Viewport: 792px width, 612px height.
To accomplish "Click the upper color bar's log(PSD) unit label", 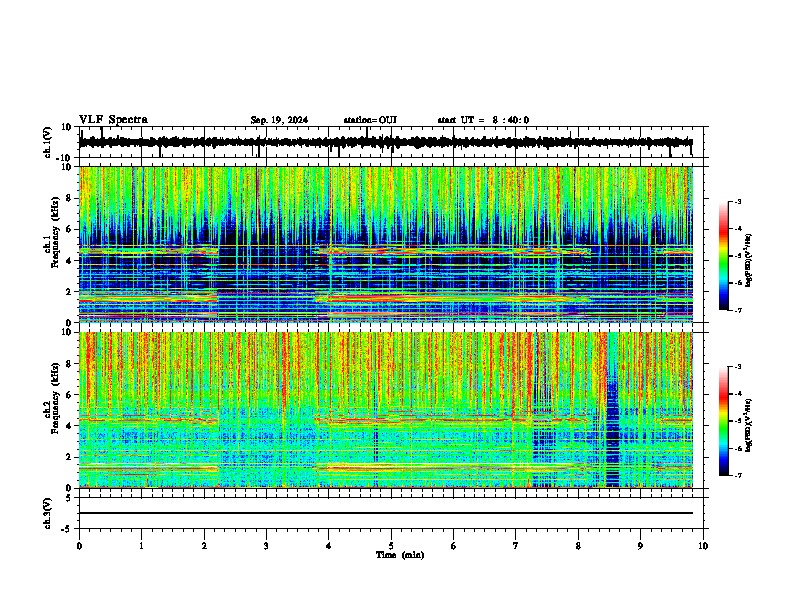I will tap(749, 260).
